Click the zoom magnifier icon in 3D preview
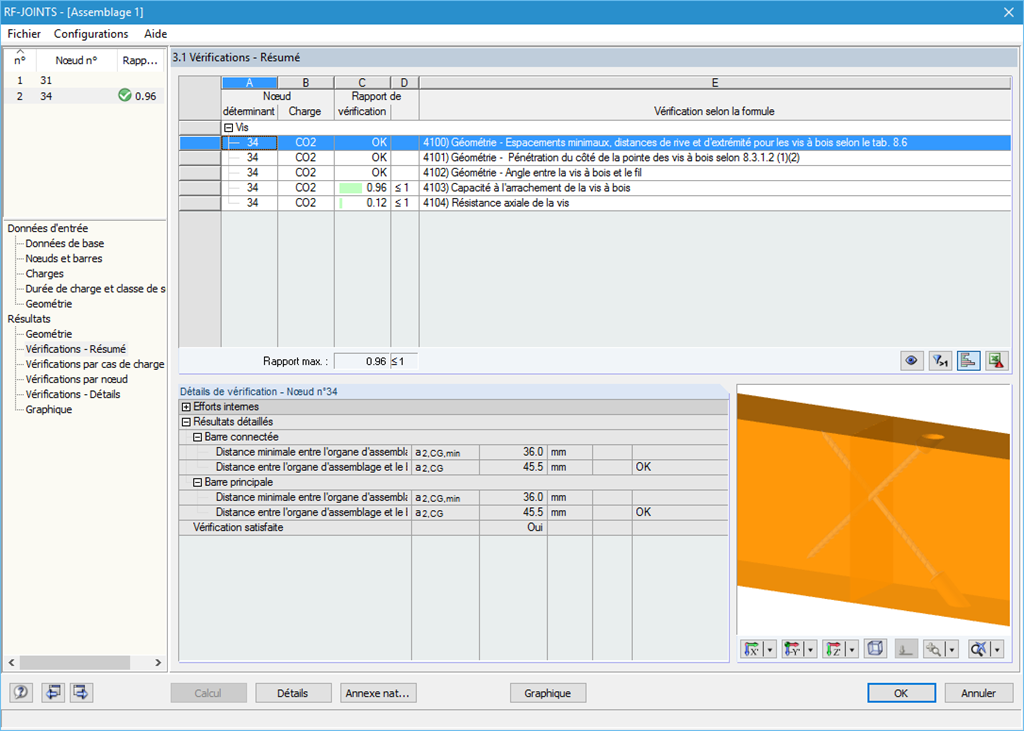This screenshot has width=1024, height=731. [x=935, y=649]
